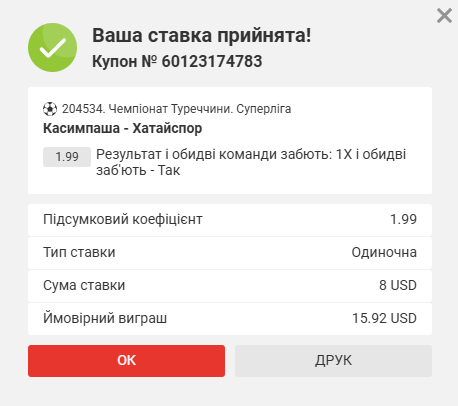Confirm with the red OK button
This screenshot has width=458, height=406.
(126, 361)
